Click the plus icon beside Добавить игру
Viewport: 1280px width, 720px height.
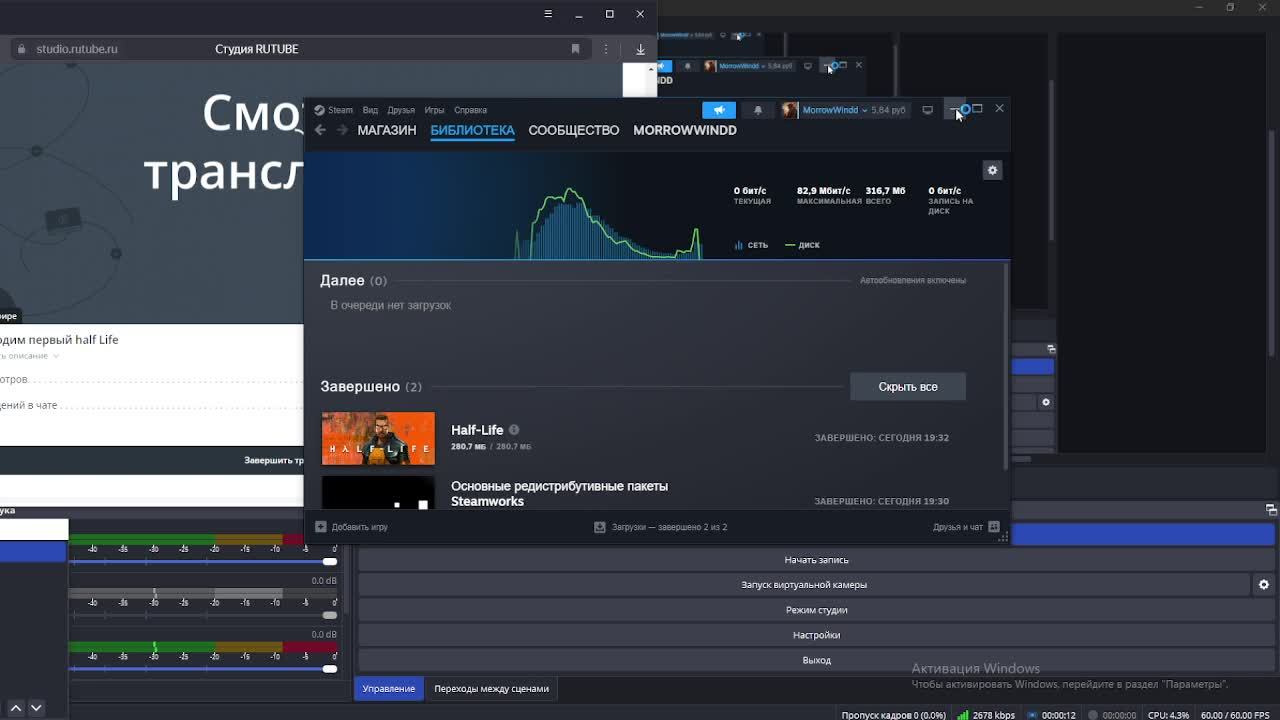pyautogui.click(x=321, y=527)
